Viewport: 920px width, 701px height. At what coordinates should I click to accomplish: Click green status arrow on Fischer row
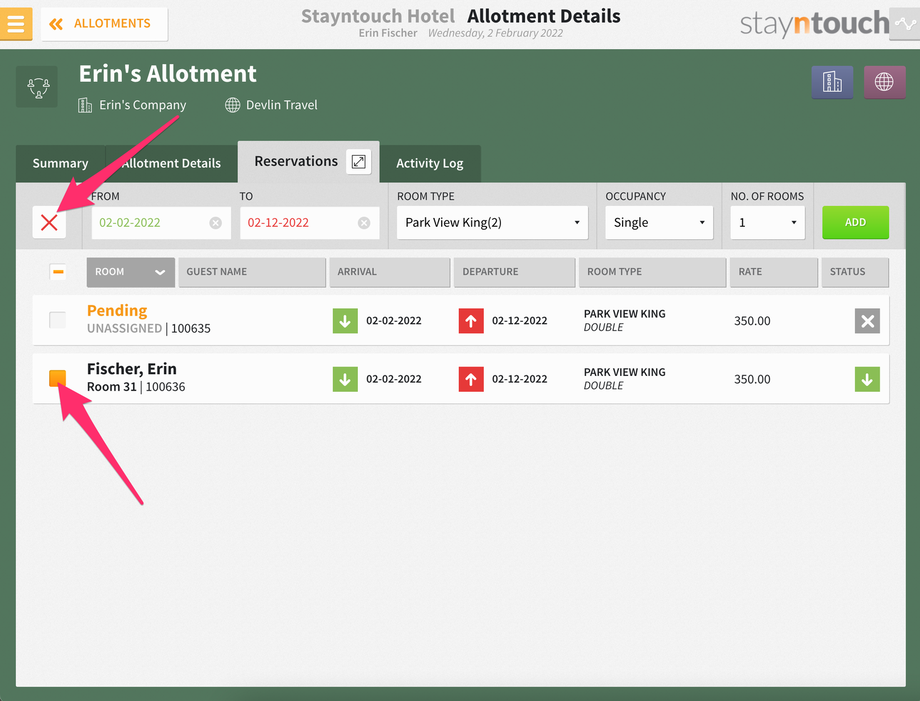click(x=867, y=379)
